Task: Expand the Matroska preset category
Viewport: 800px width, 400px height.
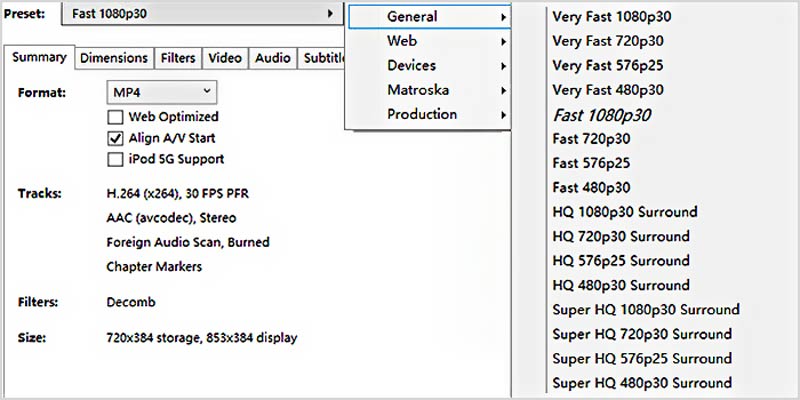Action: pos(429,90)
